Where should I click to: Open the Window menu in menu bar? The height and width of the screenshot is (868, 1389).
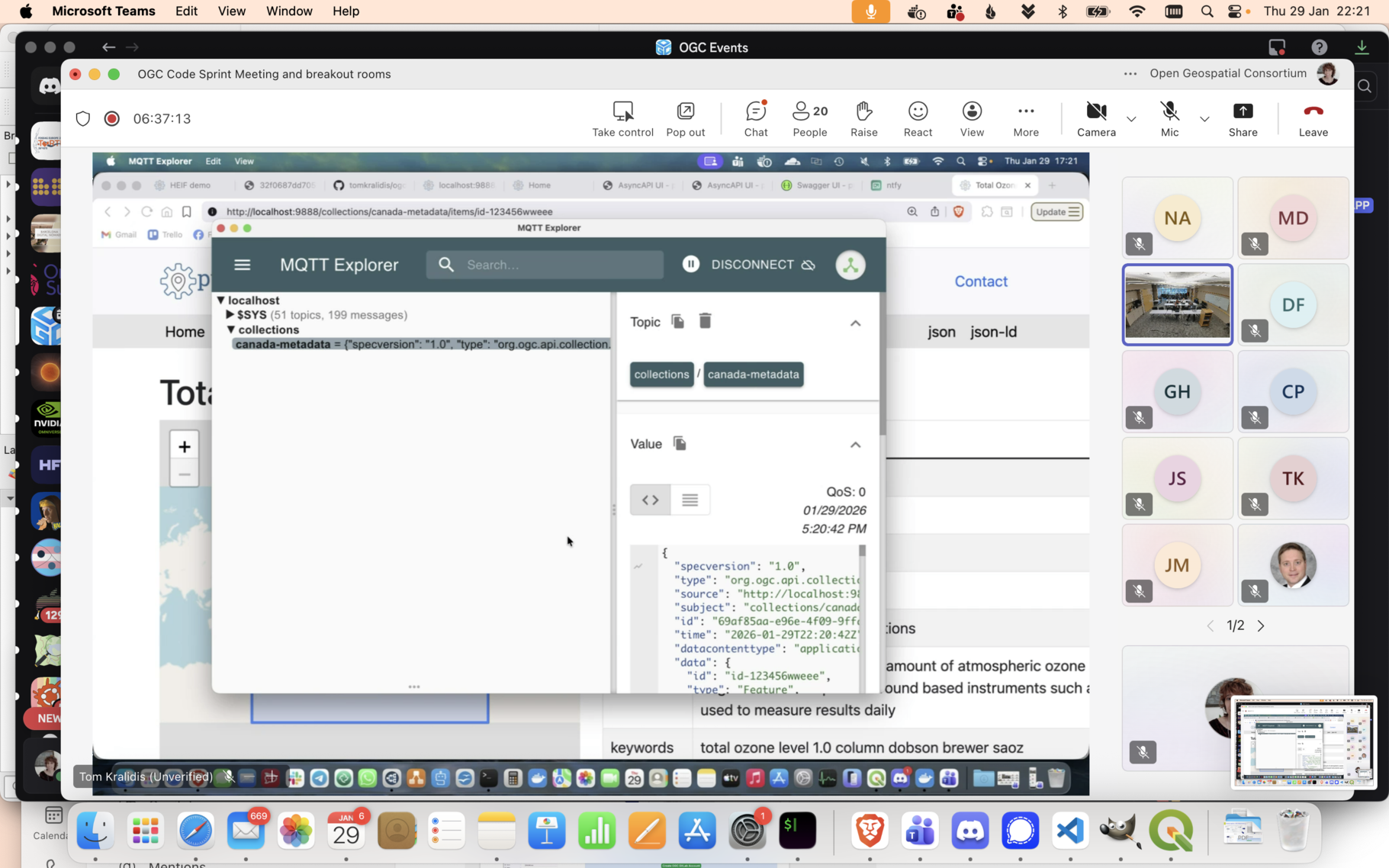coord(289,11)
